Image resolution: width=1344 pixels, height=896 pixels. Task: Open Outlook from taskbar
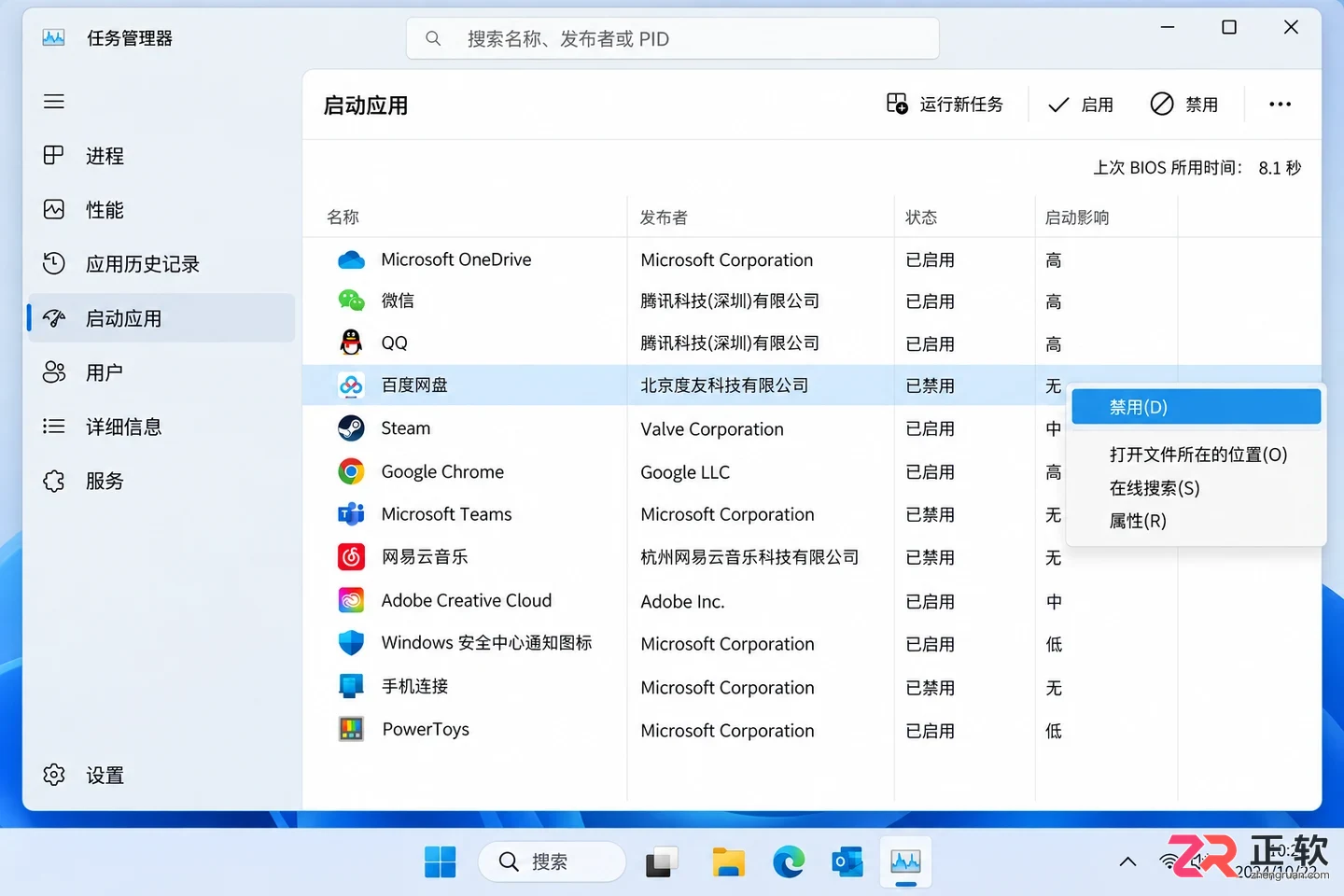coord(847,861)
